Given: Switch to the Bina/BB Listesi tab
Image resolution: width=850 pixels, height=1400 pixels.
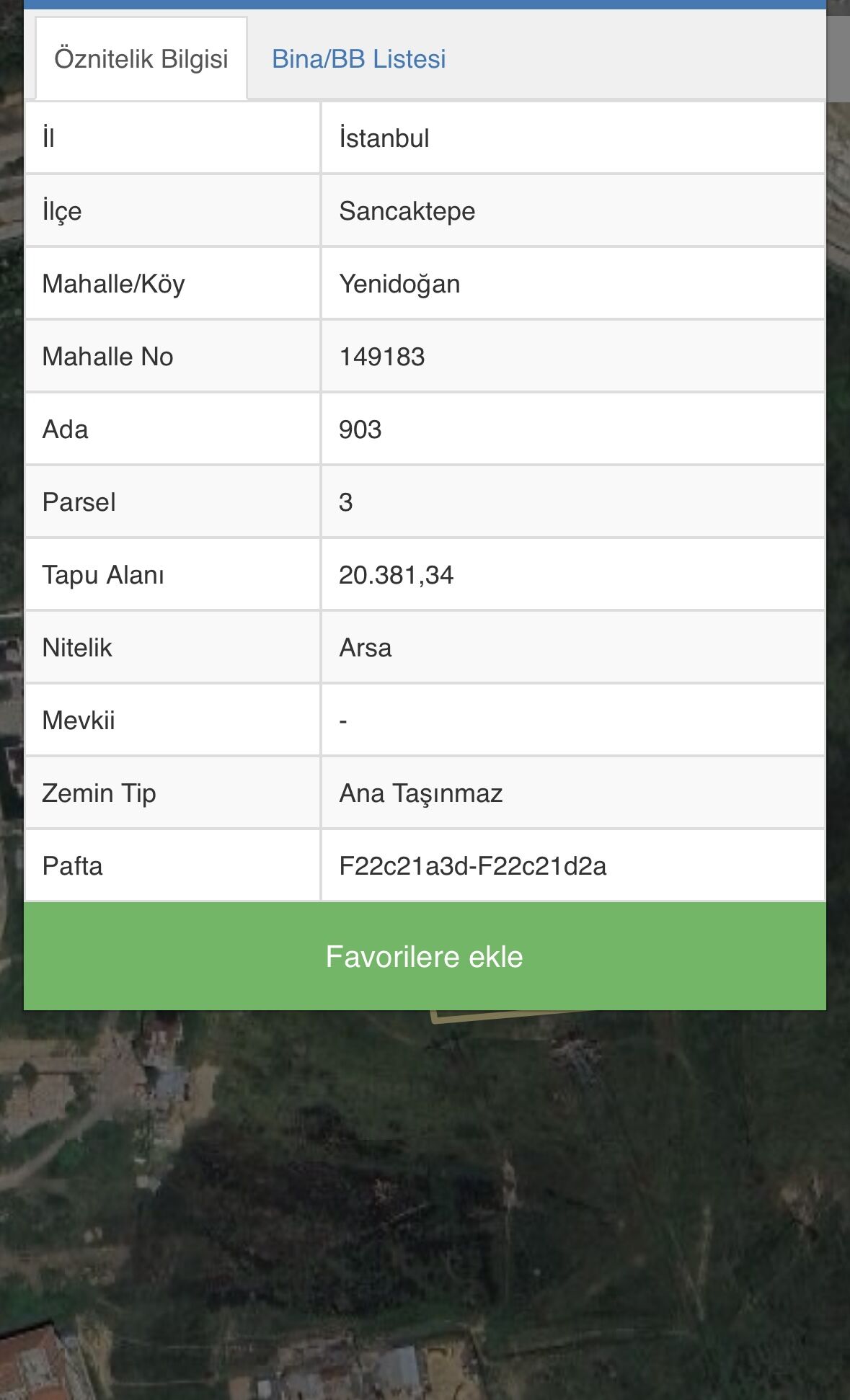Looking at the screenshot, I should click(x=358, y=59).
